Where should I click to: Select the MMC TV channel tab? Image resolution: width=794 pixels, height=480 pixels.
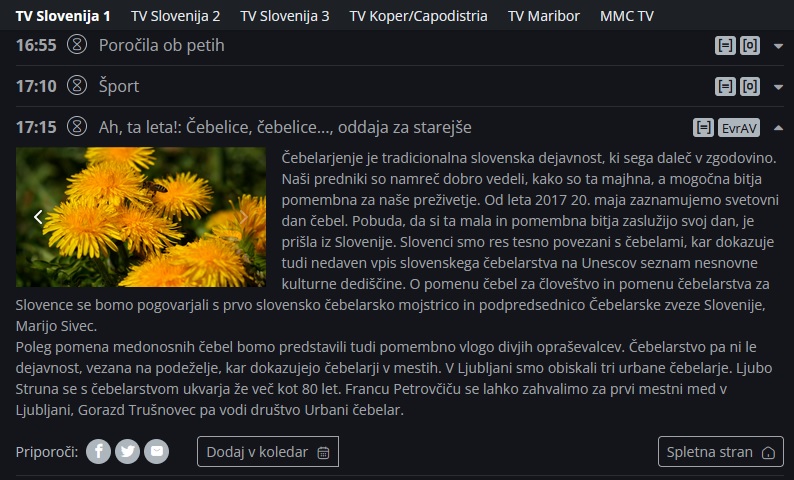point(627,16)
